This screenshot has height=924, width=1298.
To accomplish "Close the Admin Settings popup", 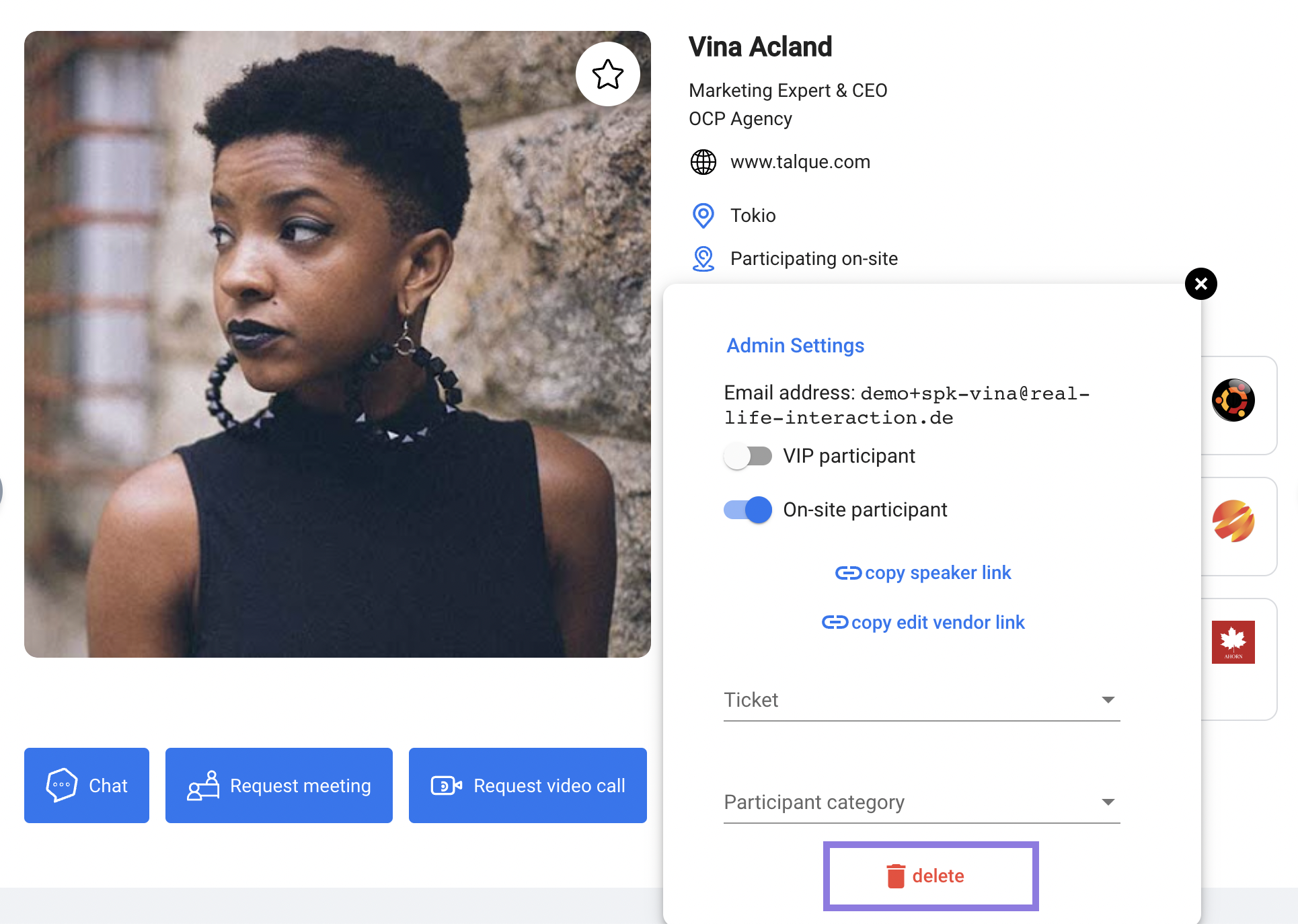I will (x=1201, y=284).
